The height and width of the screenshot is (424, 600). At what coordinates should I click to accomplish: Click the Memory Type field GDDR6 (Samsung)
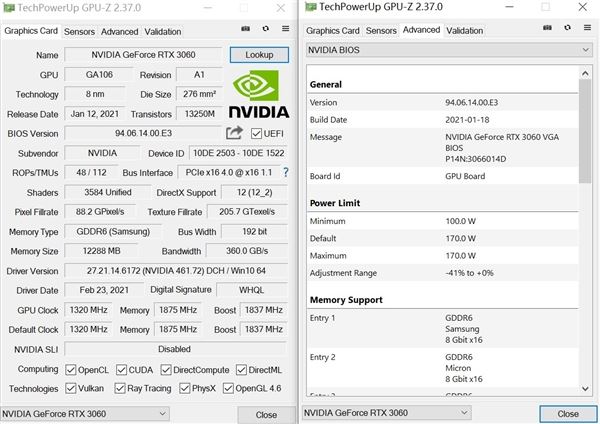tap(113, 232)
